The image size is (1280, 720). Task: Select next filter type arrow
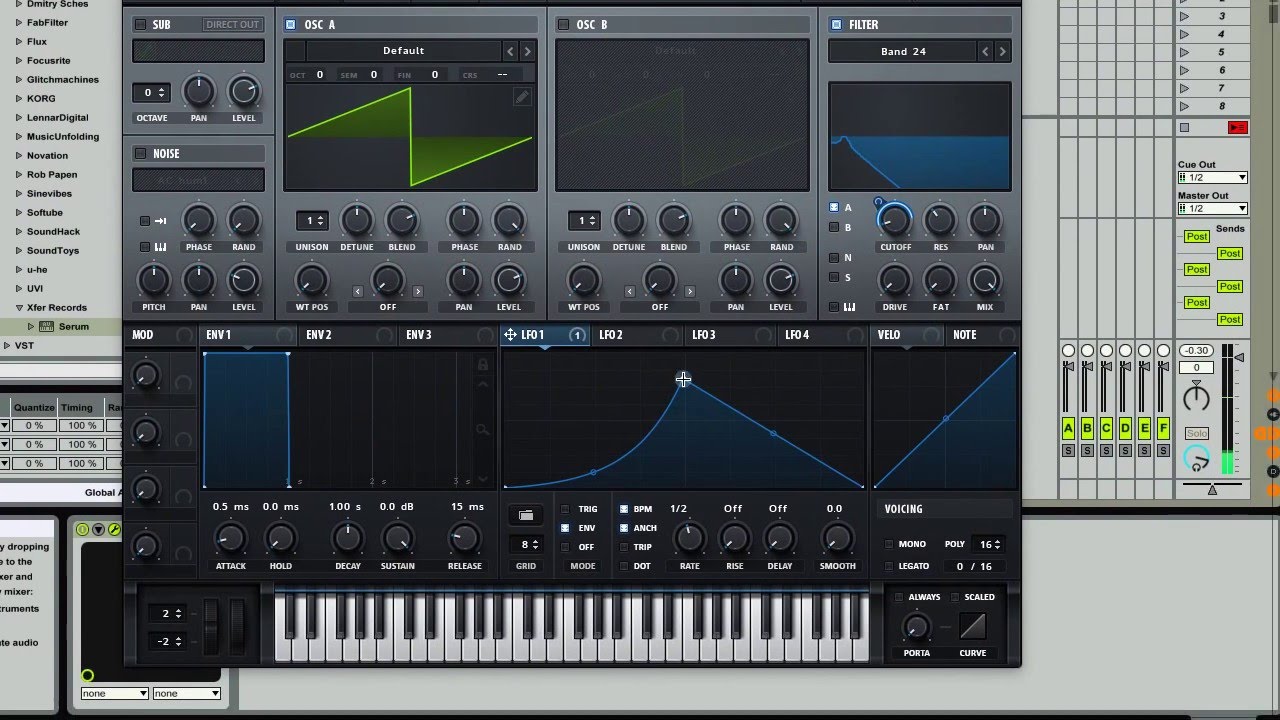tap(1002, 51)
